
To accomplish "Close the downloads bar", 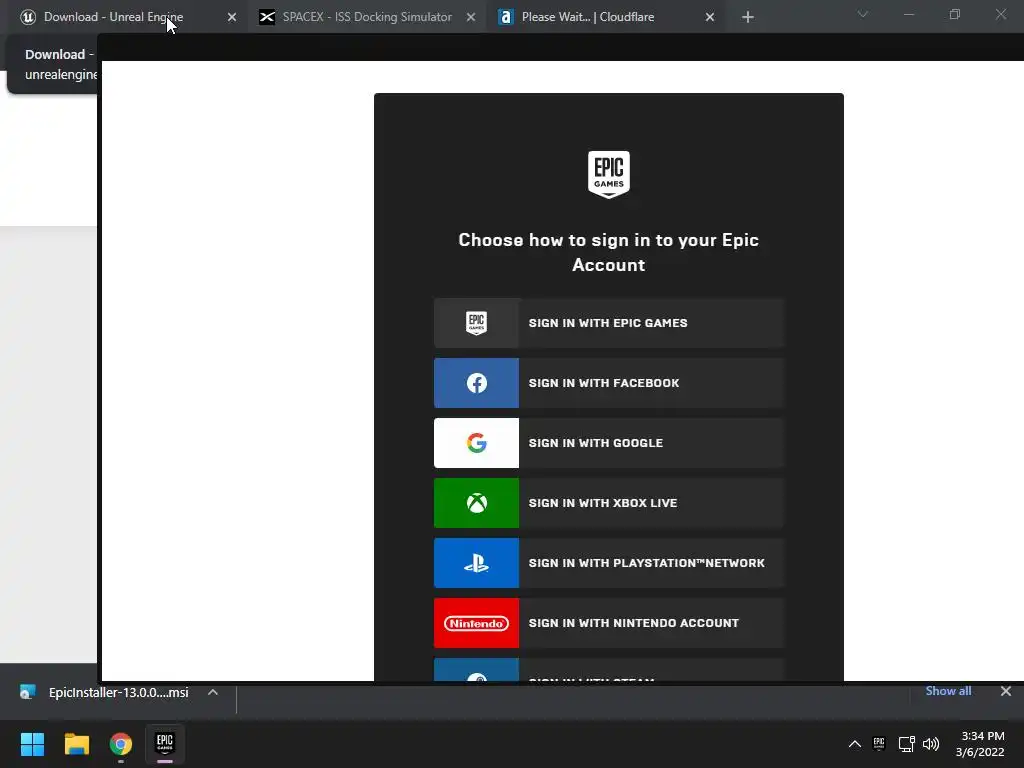I will (x=1006, y=691).
